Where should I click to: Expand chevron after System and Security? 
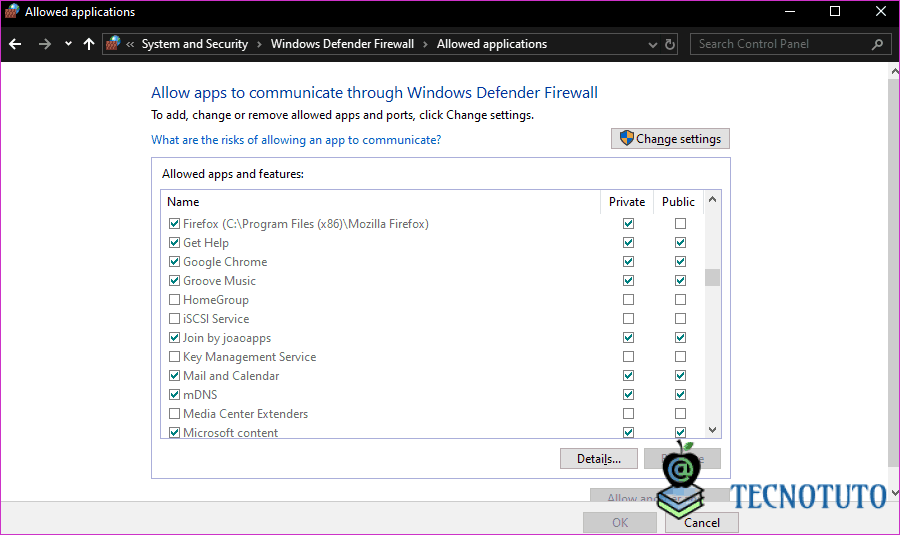259,45
